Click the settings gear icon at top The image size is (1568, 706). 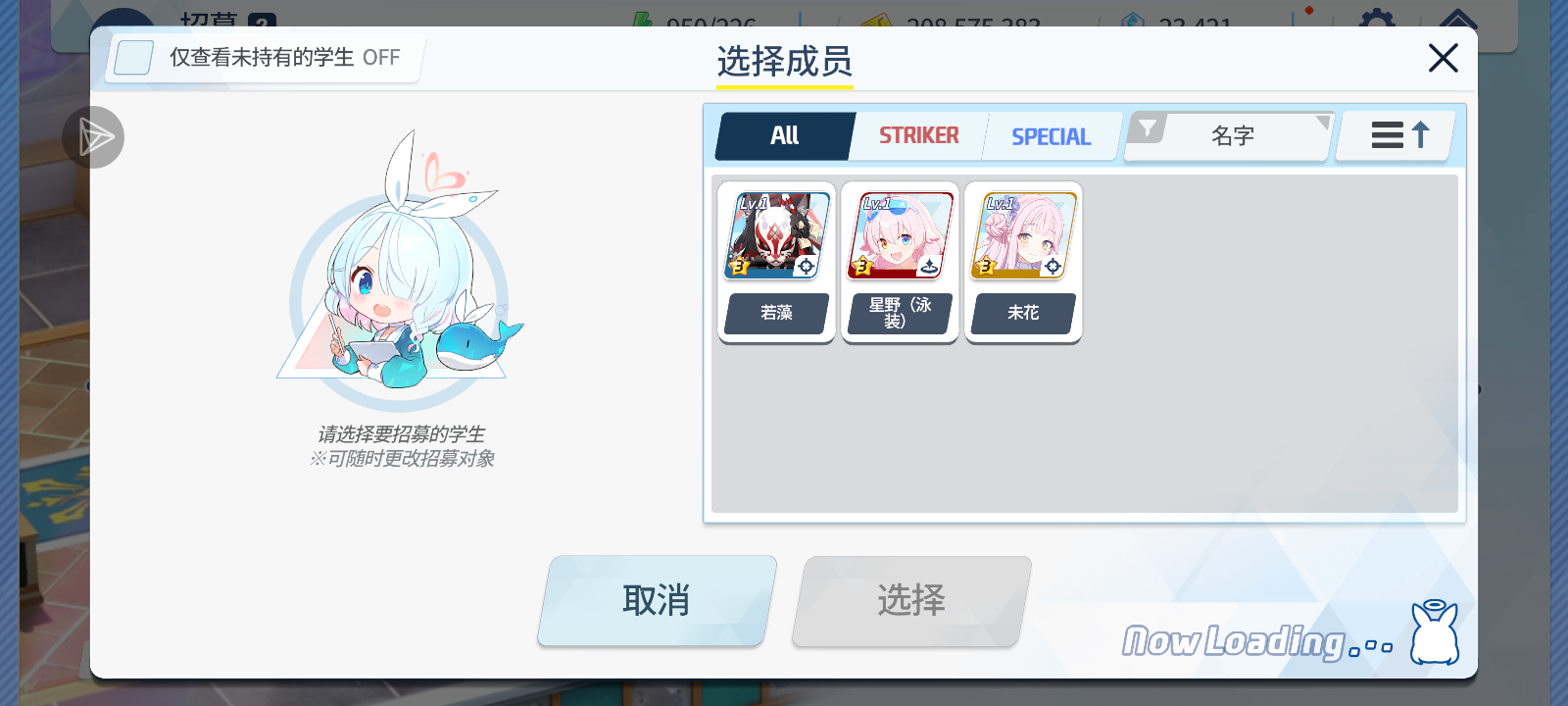1376,20
